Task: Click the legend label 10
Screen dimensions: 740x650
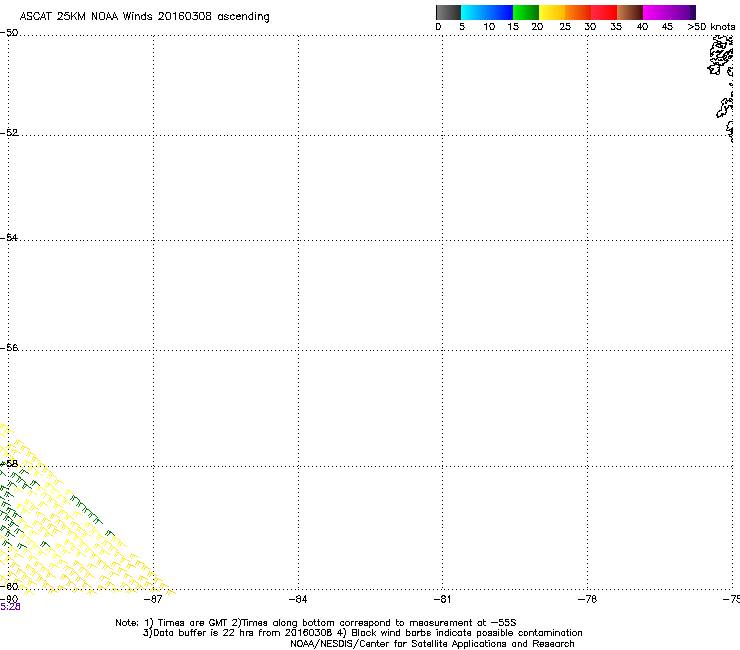Action: [489, 27]
